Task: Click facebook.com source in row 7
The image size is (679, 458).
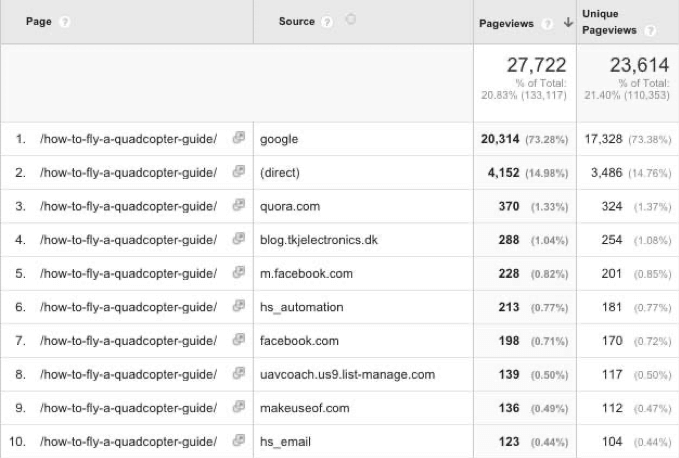Action: [299, 341]
